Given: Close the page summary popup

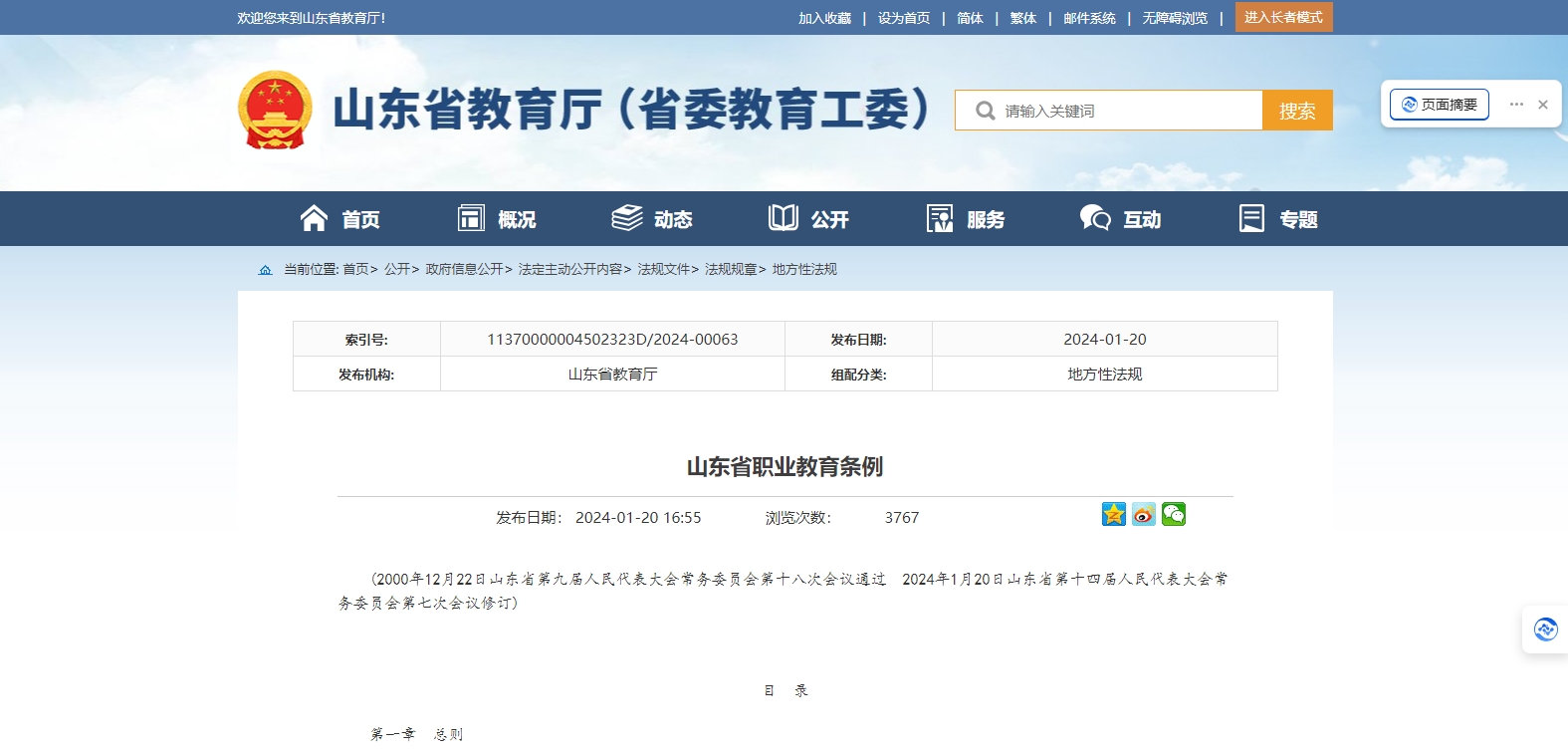Looking at the screenshot, I should [x=1542, y=105].
